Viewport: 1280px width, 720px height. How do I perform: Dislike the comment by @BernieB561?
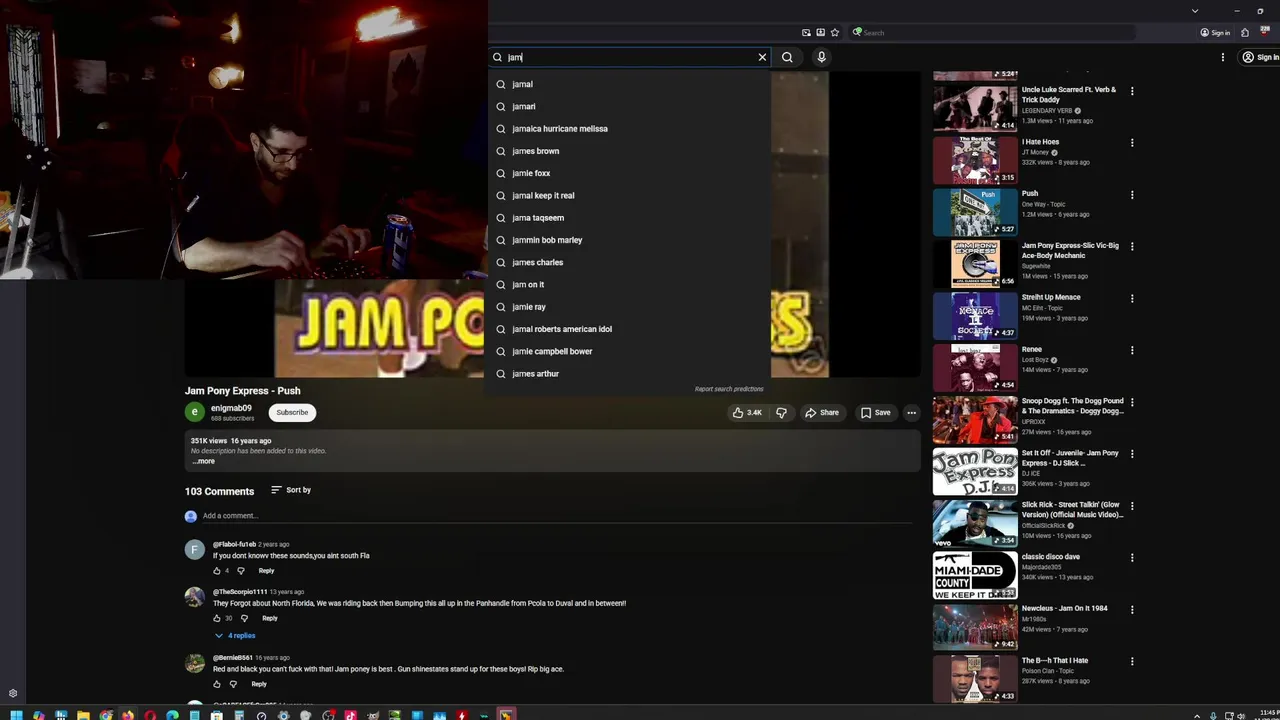click(233, 684)
